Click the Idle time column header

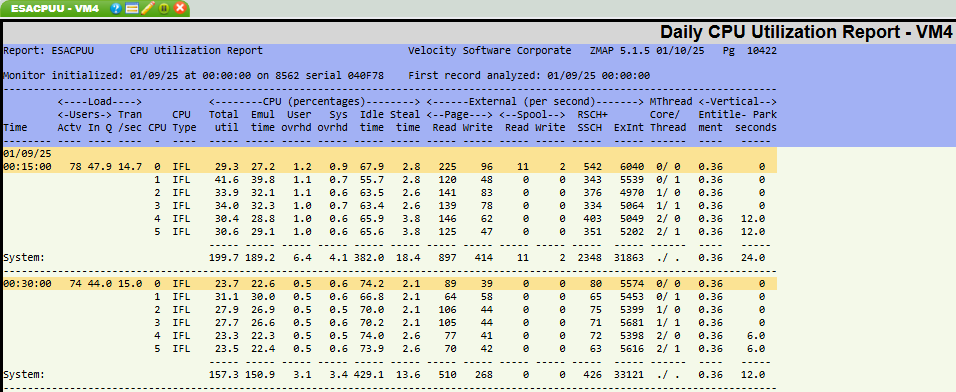pos(372,121)
